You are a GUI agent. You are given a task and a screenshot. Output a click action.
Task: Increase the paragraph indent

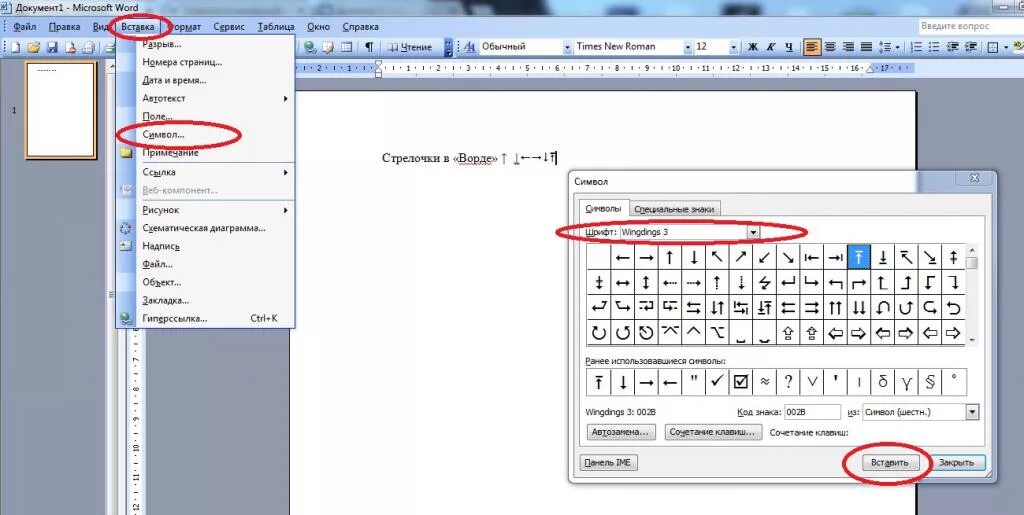(972, 47)
